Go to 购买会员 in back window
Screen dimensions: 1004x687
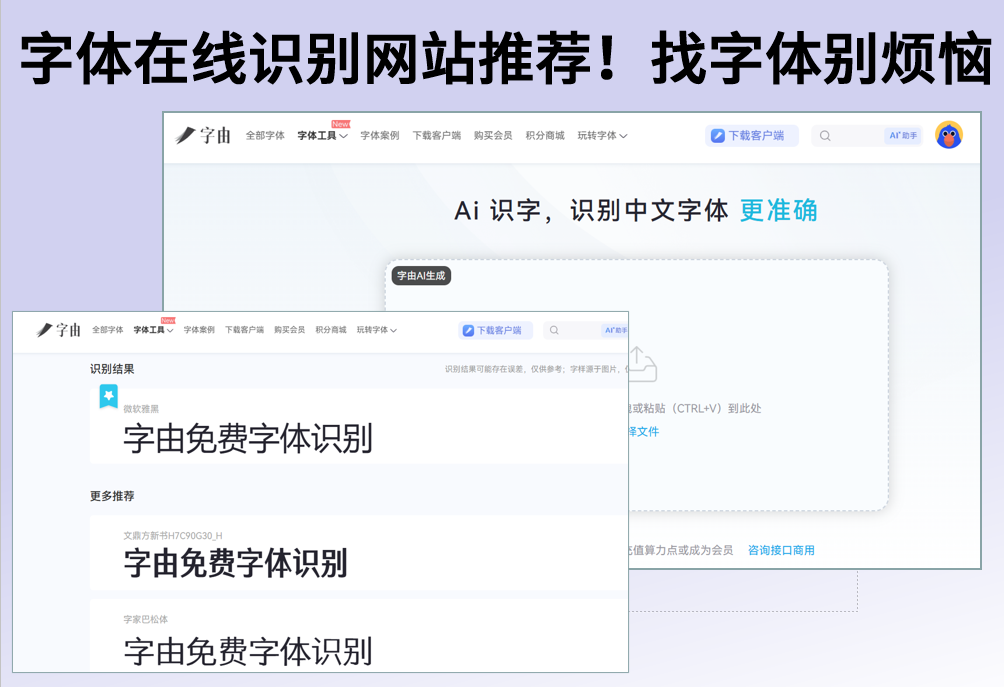pyautogui.click(x=493, y=136)
